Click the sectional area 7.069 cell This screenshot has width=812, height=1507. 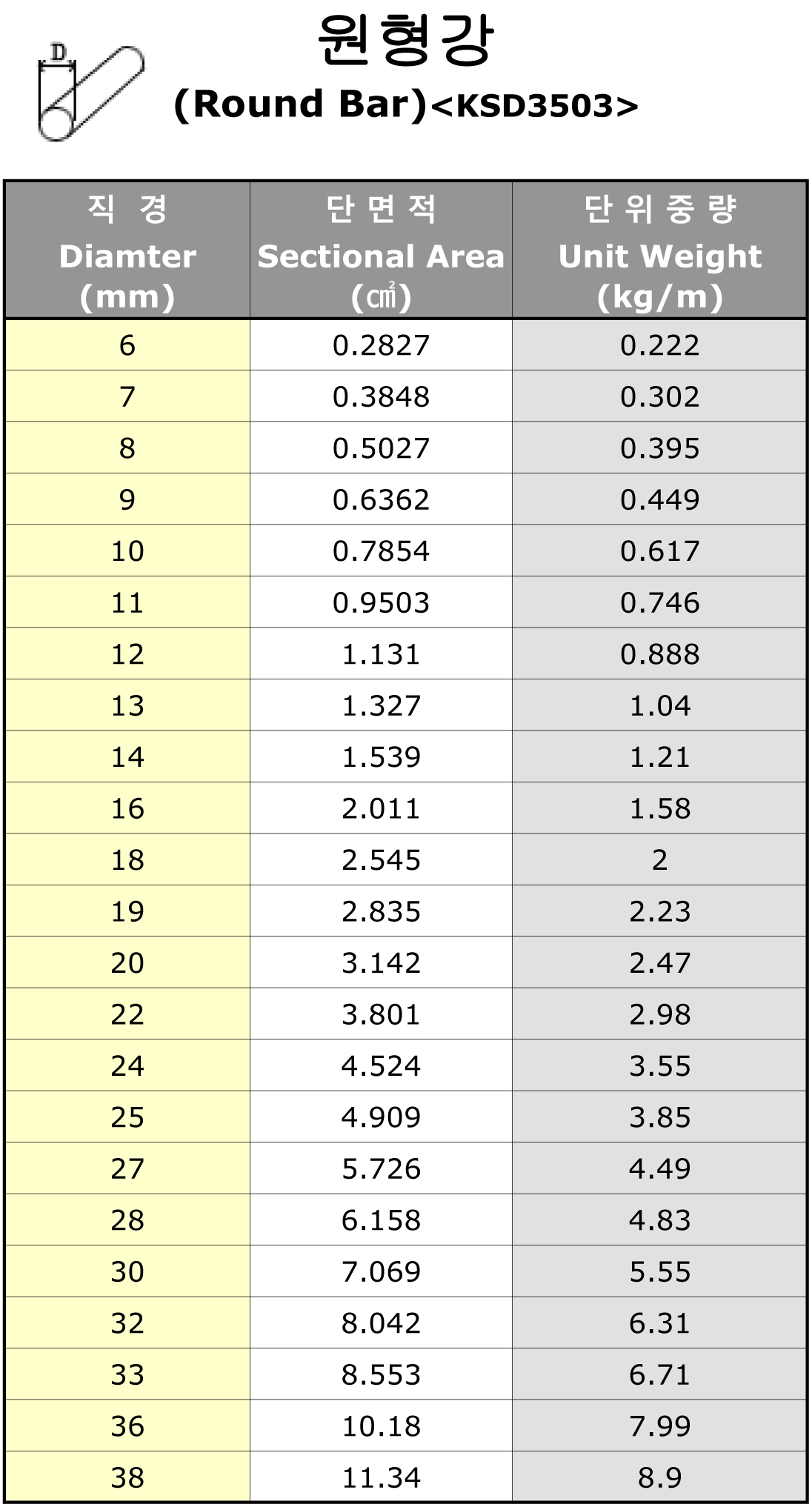381,1271
